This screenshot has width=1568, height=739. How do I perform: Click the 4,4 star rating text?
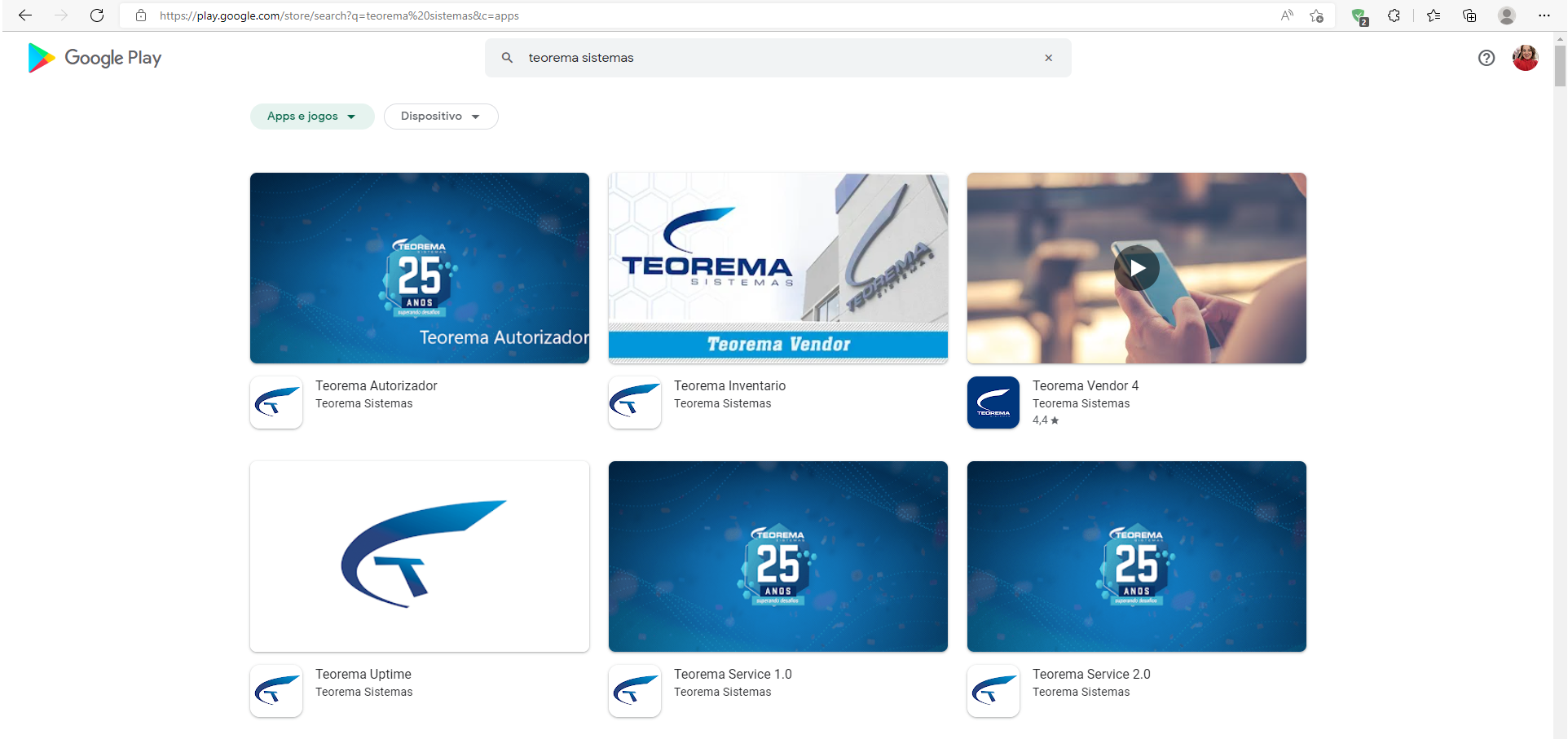(x=1046, y=420)
